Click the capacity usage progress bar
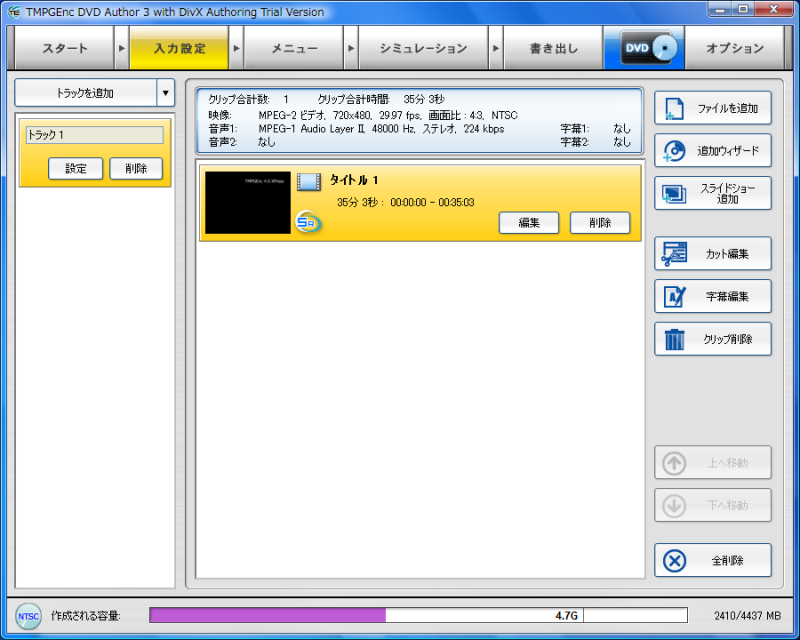Viewport: 800px width, 640px height. [x=418, y=615]
